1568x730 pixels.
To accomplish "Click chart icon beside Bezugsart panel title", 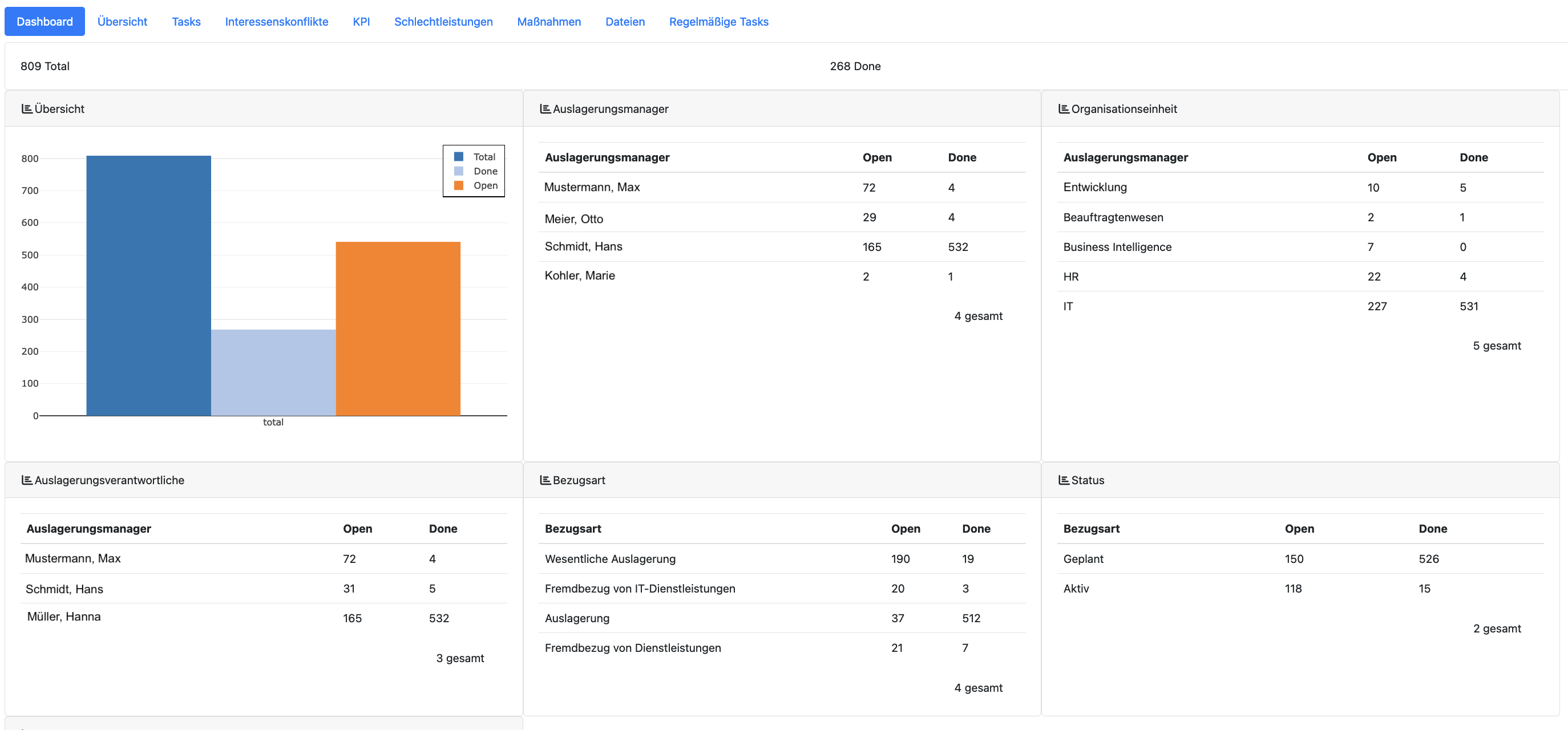I will 545,480.
